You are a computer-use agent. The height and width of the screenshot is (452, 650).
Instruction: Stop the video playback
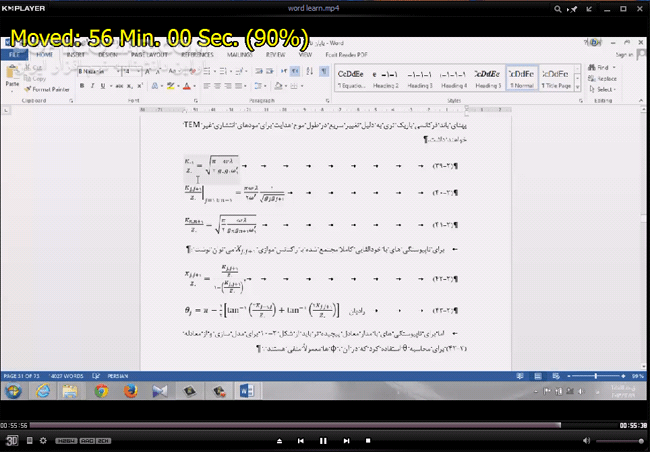click(x=368, y=440)
